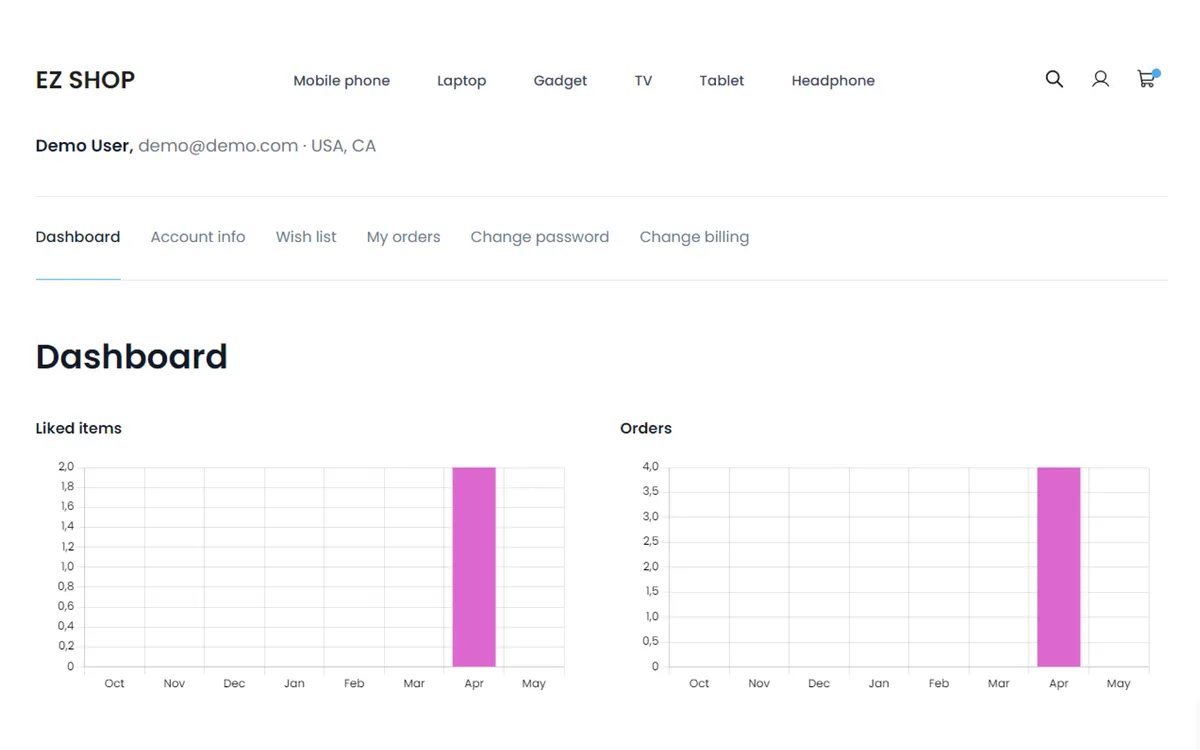This screenshot has height=750, width=1200.
Task: Browse the Gadget category
Action: (x=560, y=81)
